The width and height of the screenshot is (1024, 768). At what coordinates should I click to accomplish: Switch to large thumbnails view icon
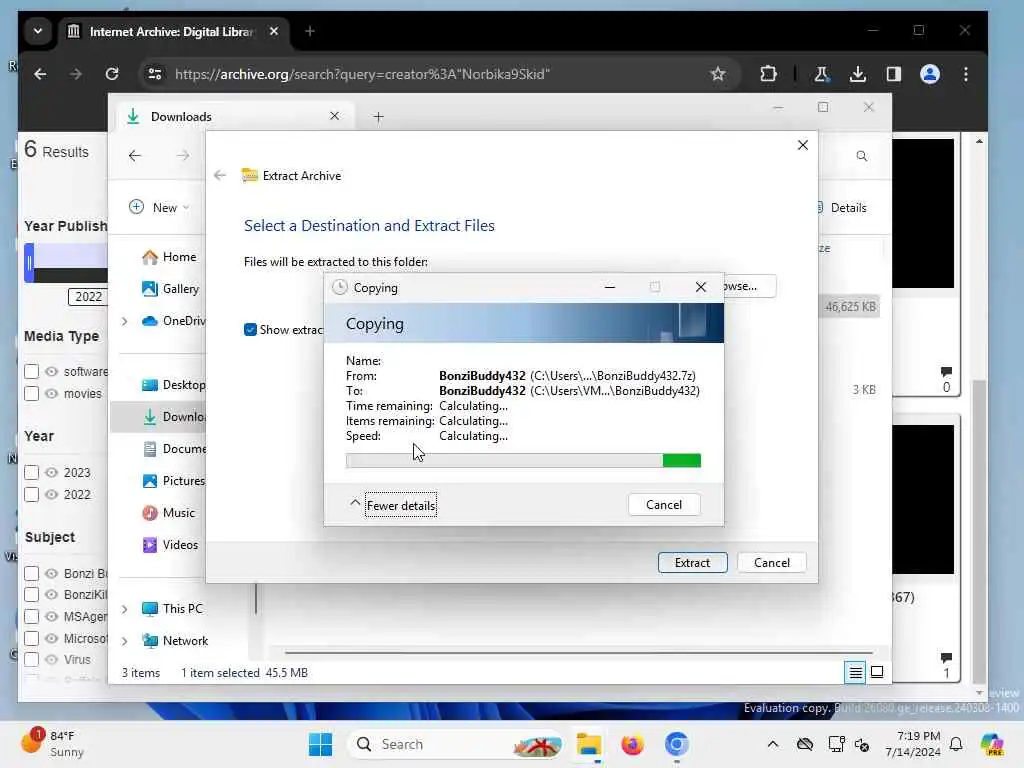877,672
